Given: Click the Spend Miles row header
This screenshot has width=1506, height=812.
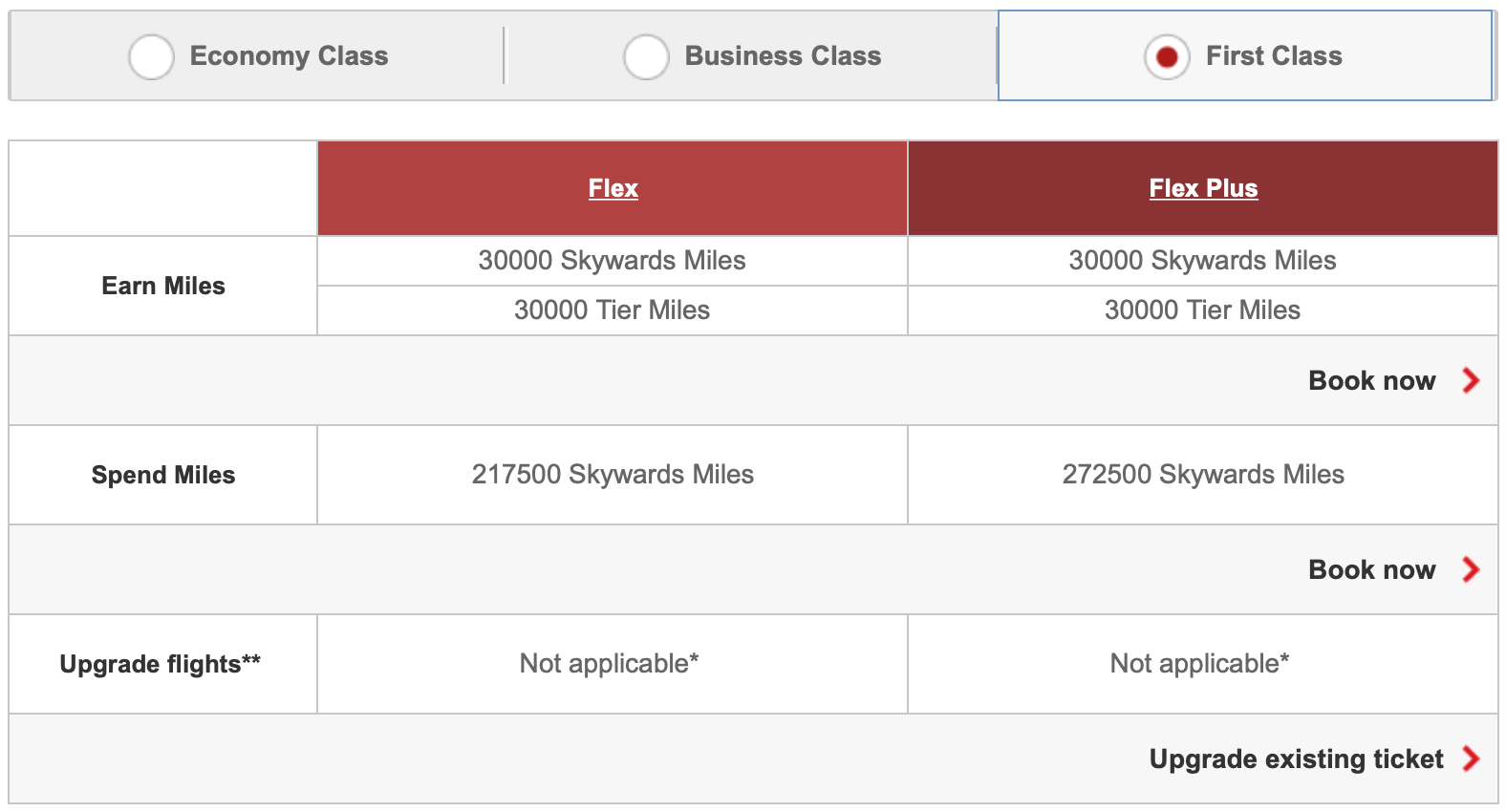Looking at the screenshot, I should 163,475.
